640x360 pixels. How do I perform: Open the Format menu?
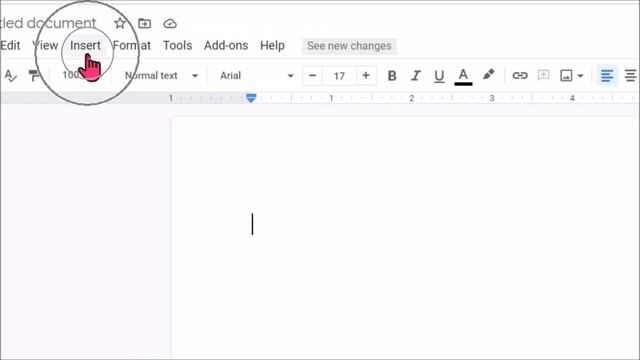pyautogui.click(x=131, y=45)
